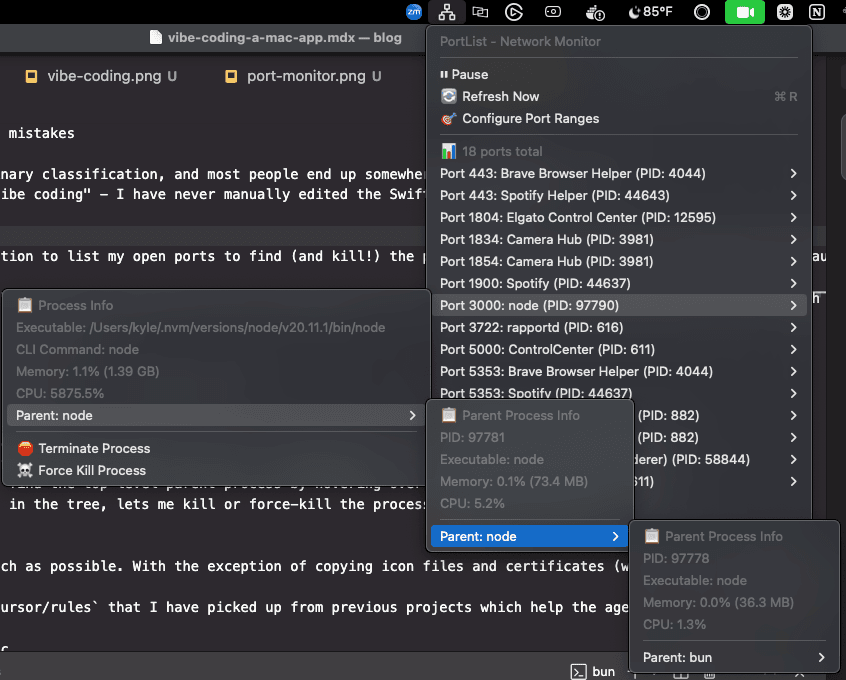
Task: Expand Parent: bun submenu
Action: 734,658
